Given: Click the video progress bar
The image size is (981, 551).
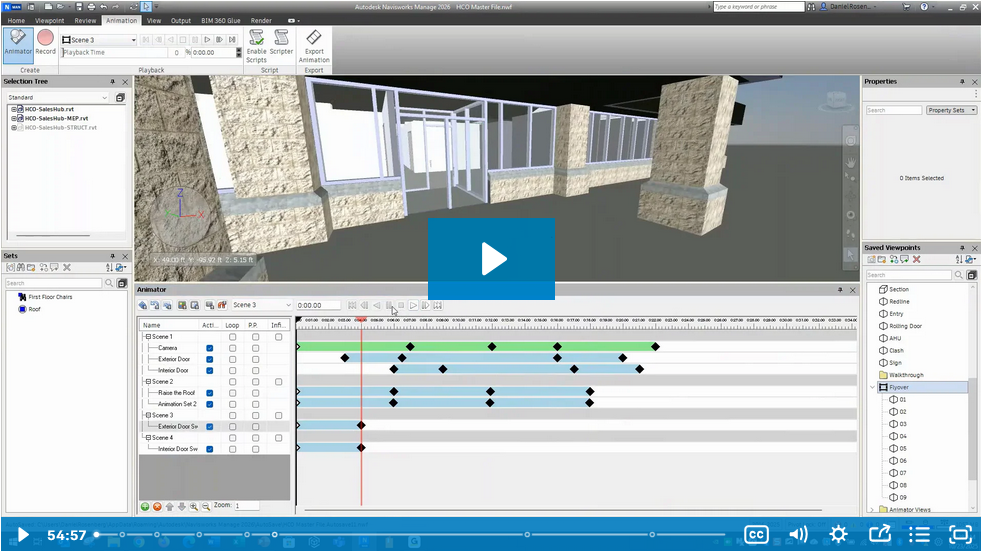Looking at the screenshot, I should (x=400, y=535).
